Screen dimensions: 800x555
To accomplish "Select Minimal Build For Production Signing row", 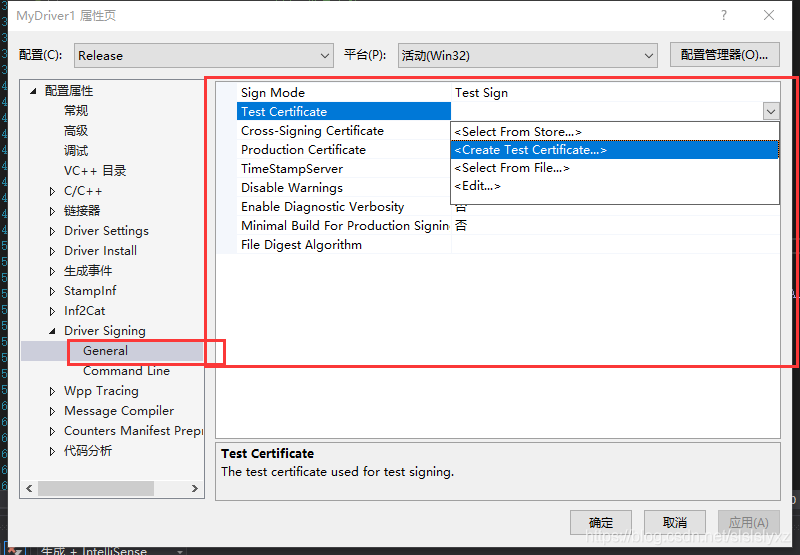I will 343,225.
